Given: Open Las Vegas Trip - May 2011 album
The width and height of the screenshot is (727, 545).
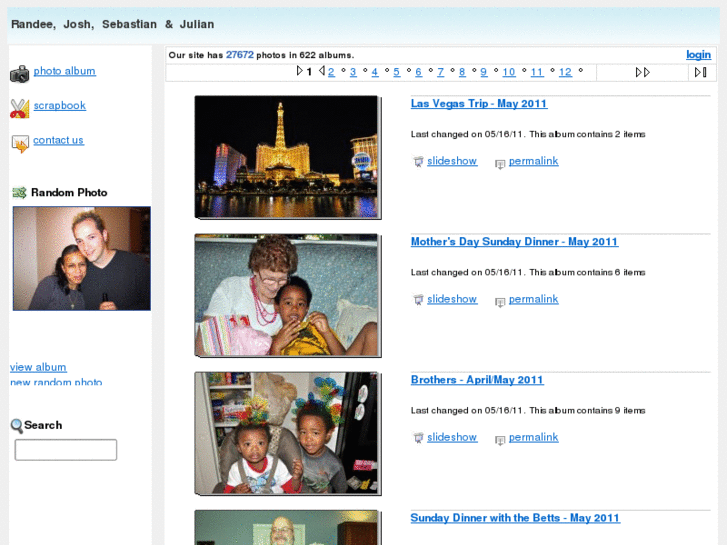Looking at the screenshot, I should 479,103.
